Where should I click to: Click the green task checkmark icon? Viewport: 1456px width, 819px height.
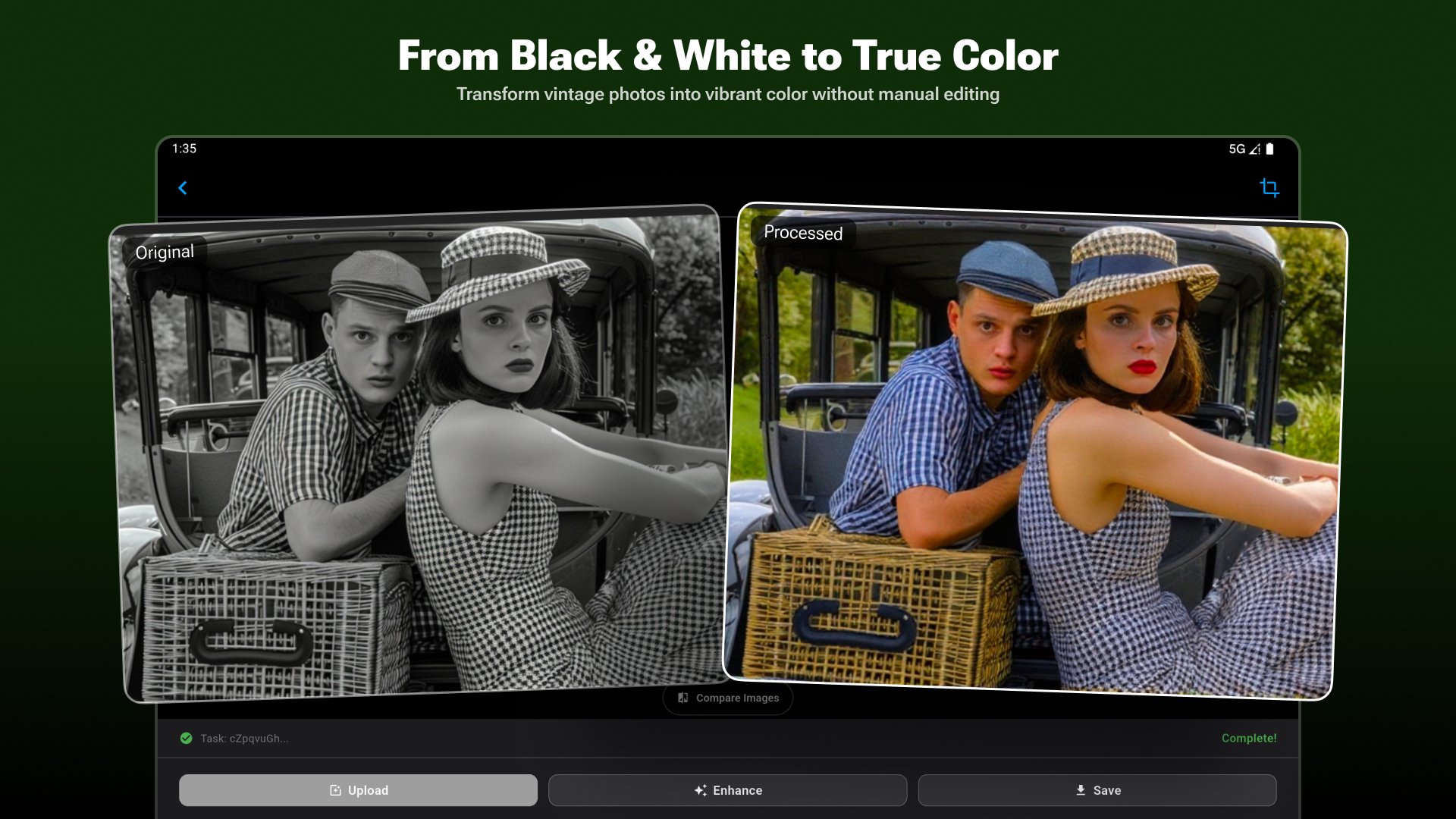pos(186,738)
